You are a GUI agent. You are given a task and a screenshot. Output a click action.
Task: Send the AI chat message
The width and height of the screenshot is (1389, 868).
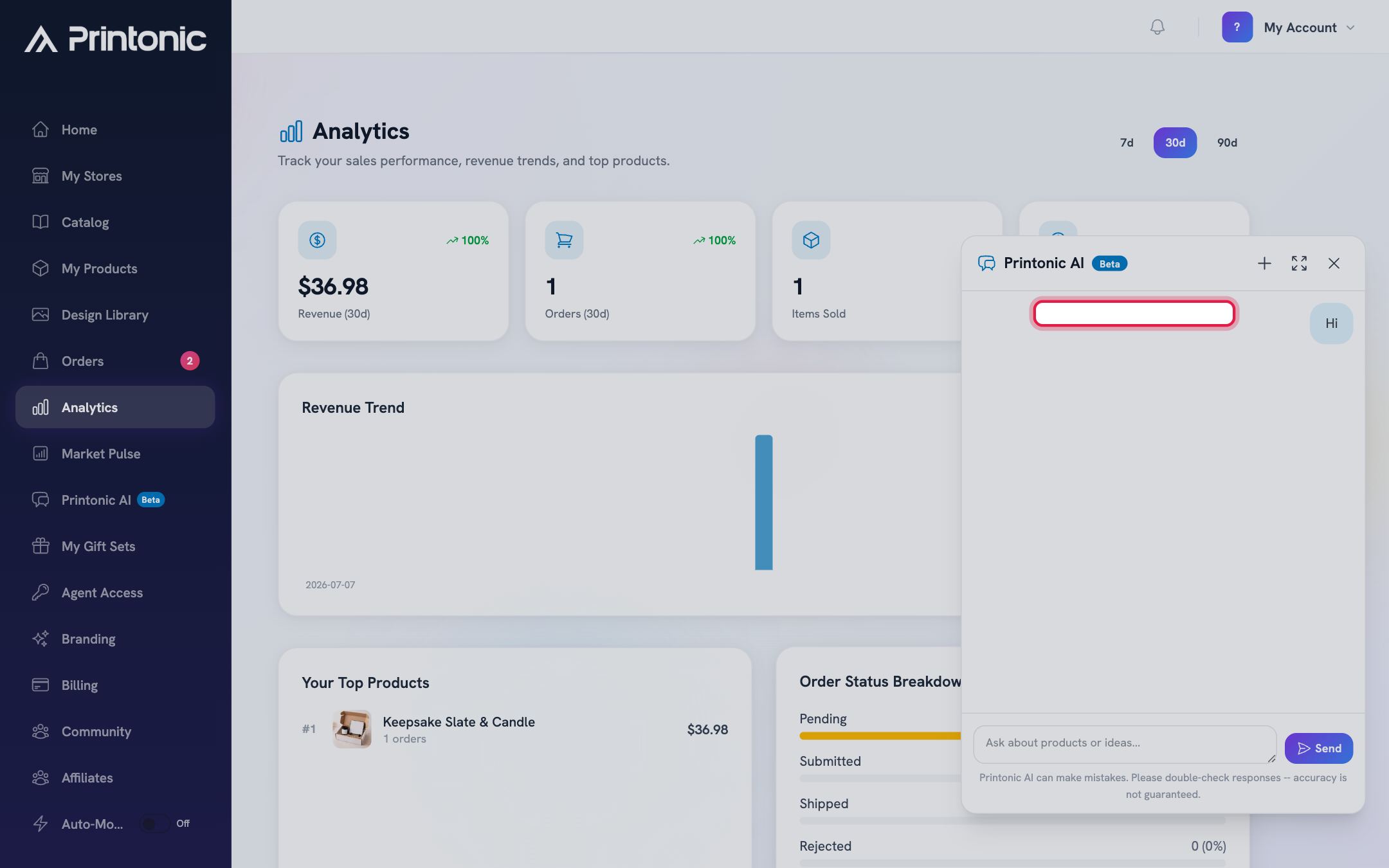pyautogui.click(x=1319, y=748)
